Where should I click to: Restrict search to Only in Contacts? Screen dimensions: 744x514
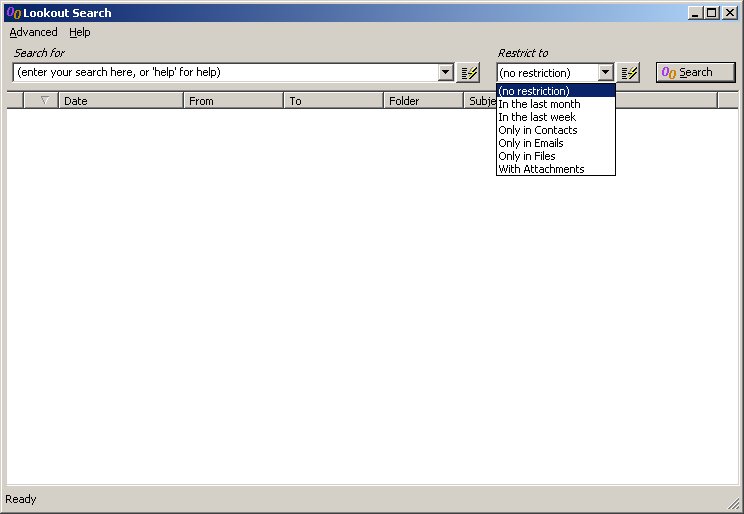[556, 130]
